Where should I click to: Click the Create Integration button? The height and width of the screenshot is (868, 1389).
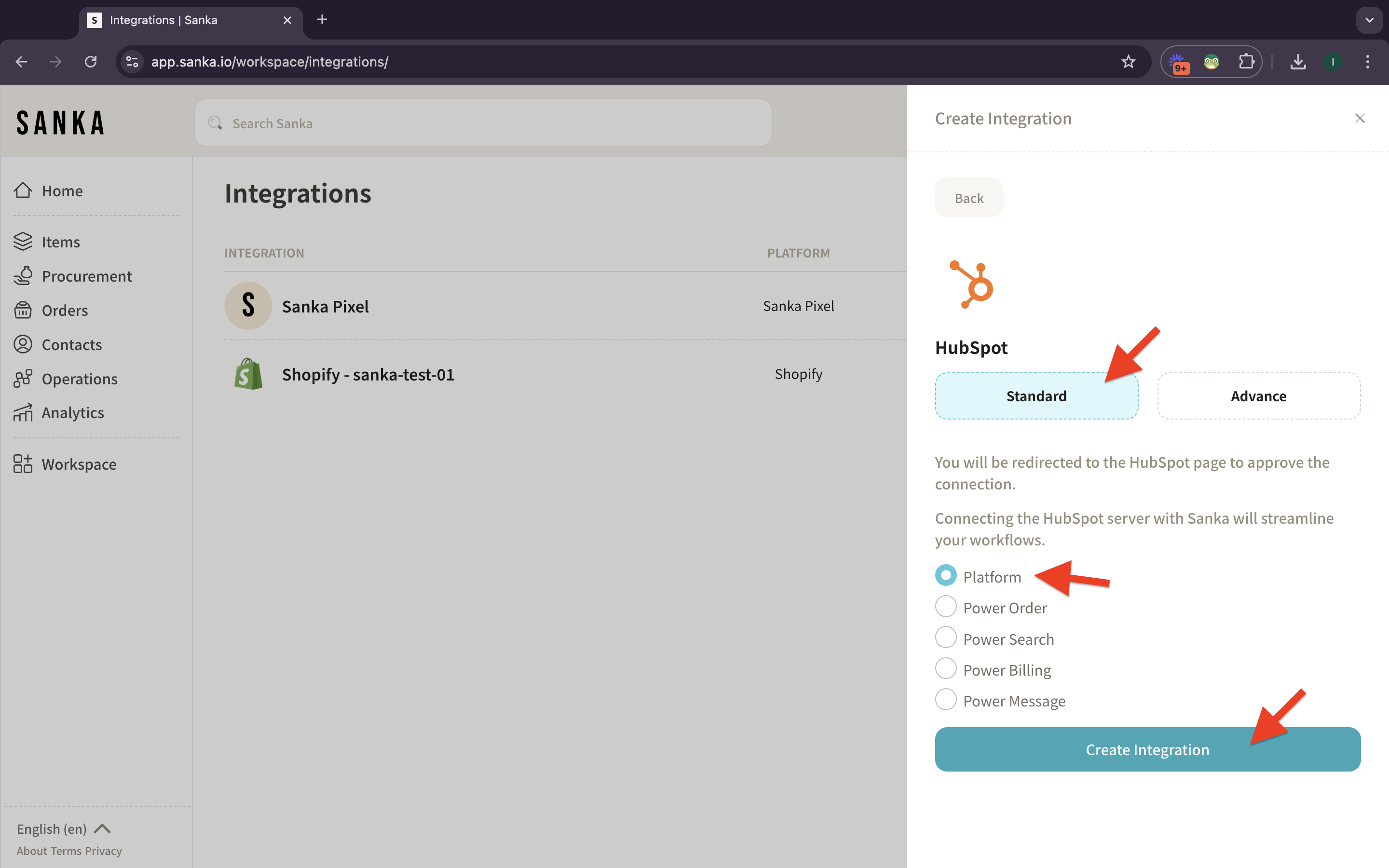click(1147, 749)
